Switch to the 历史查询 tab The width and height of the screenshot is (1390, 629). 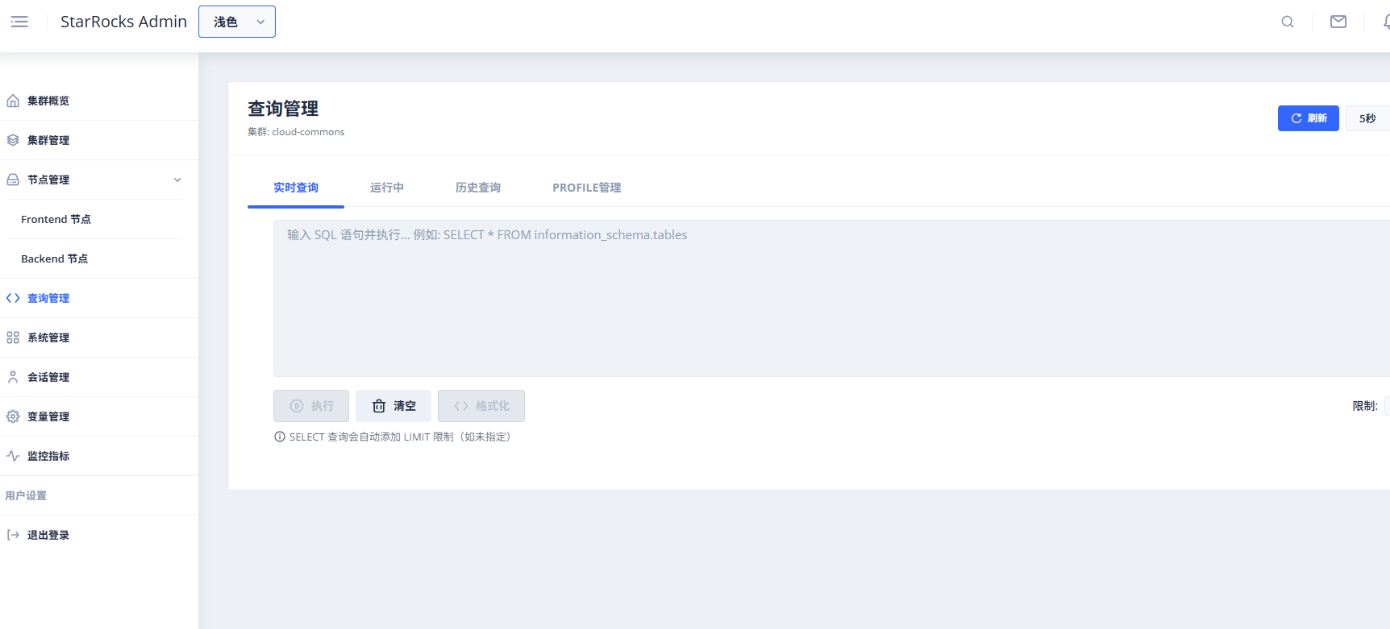[x=478, y=188]
